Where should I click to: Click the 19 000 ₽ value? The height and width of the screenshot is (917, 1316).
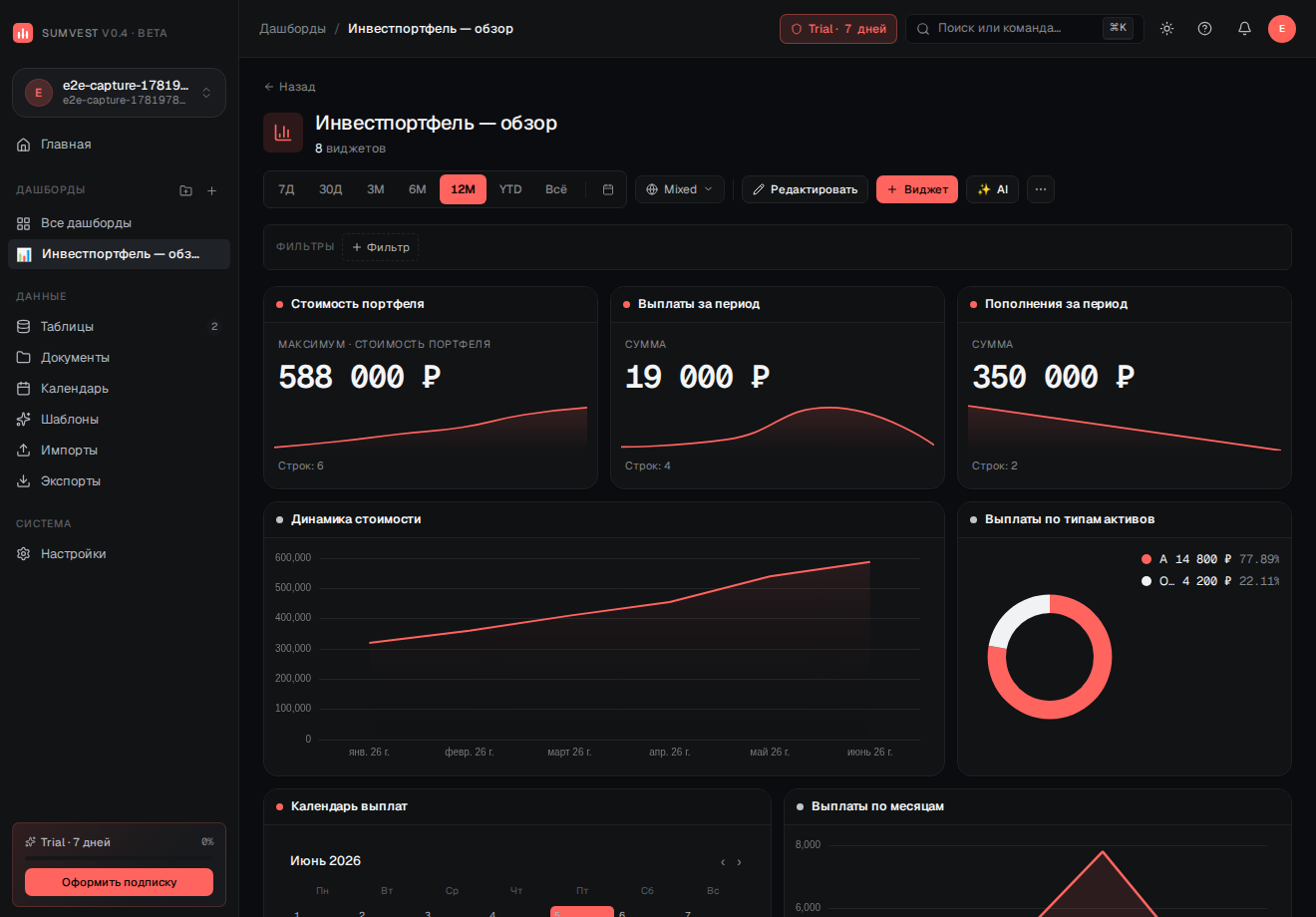(x=698, y=377)
